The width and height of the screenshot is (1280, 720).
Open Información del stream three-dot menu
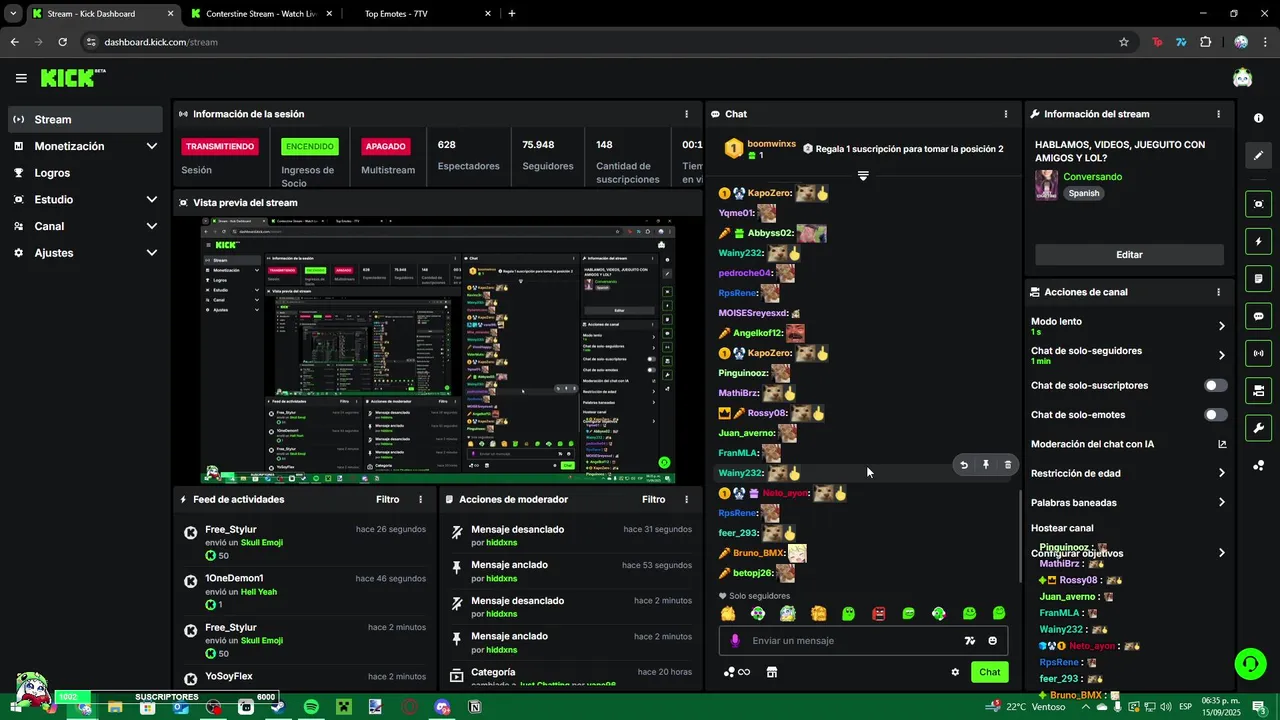pyautogui.click(x=1218, y=114)
